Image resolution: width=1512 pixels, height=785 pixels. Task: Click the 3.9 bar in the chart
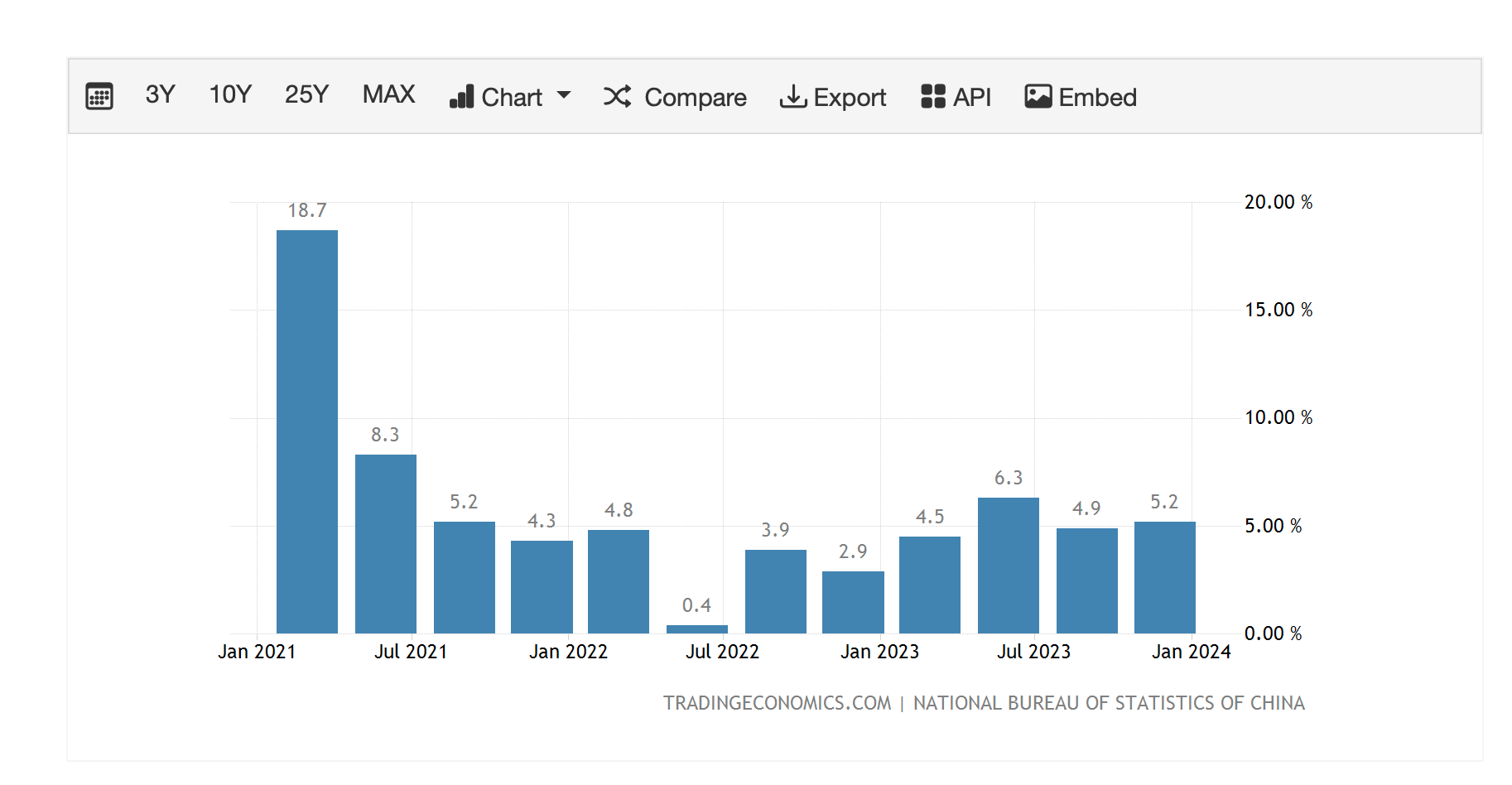coord(776,591)
